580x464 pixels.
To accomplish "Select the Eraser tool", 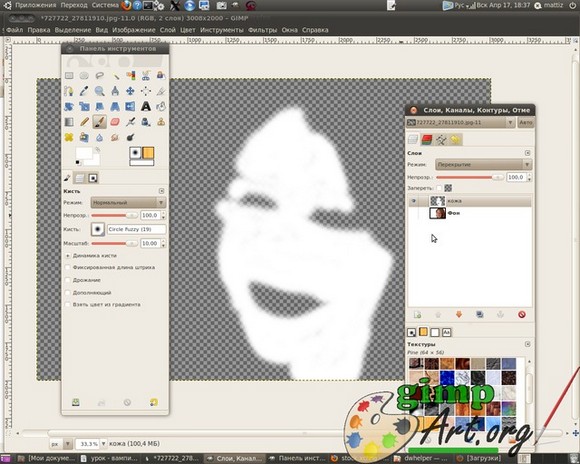I will (x=115, y=122).
